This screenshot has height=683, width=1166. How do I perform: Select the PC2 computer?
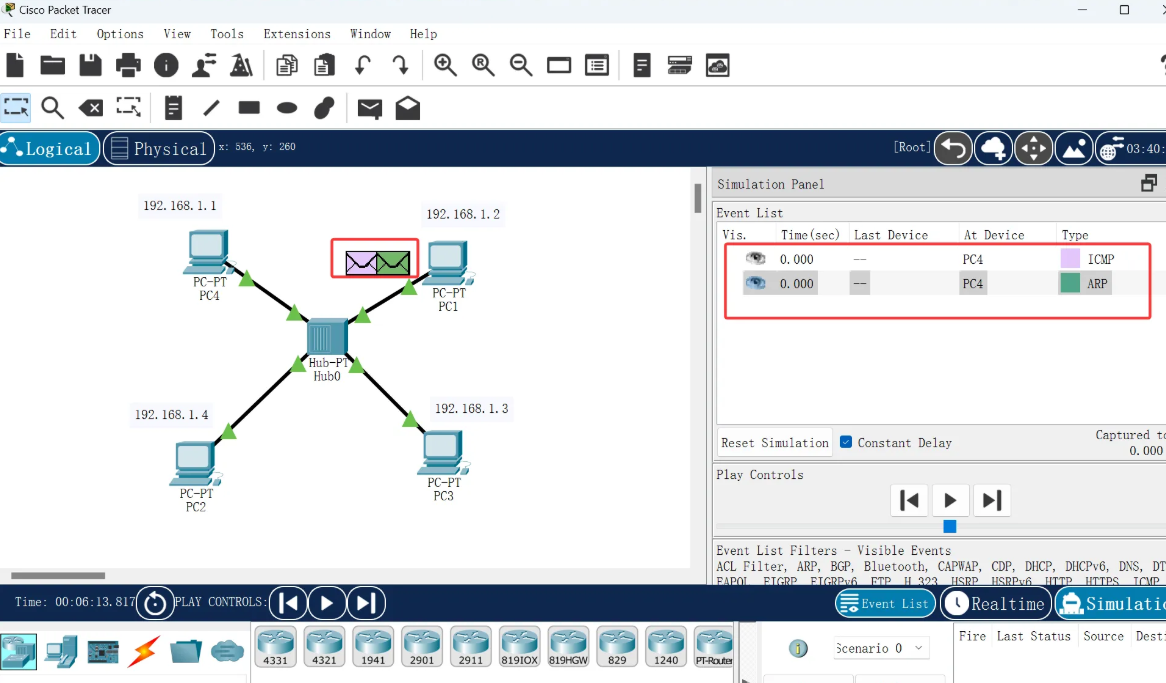[196, 464]
